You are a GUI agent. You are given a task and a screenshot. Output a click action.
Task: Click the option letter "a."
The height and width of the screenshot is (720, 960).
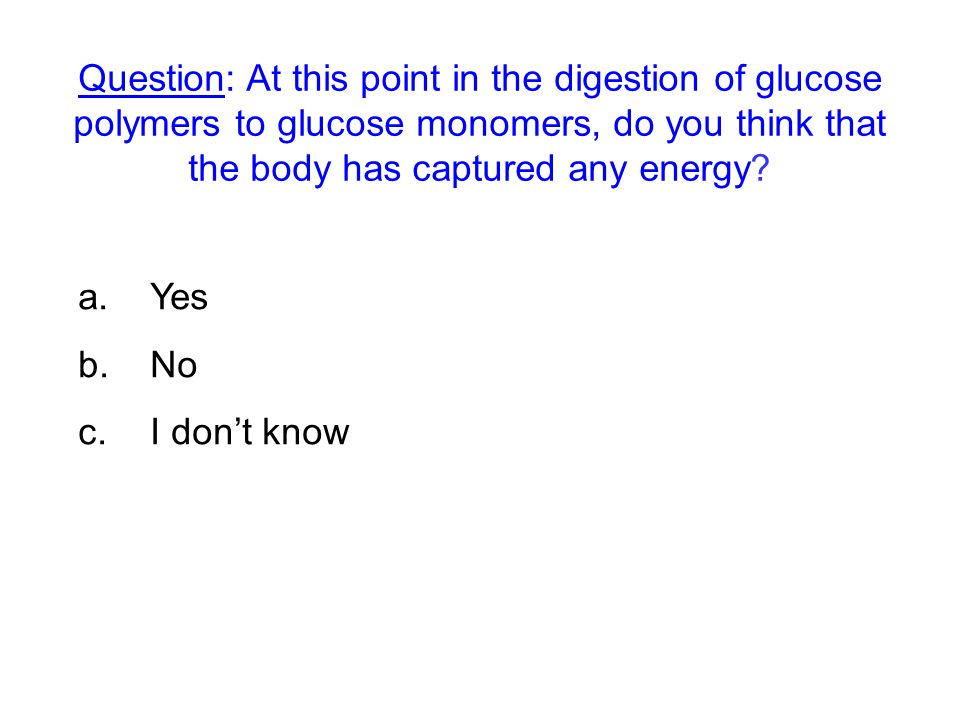92,298
